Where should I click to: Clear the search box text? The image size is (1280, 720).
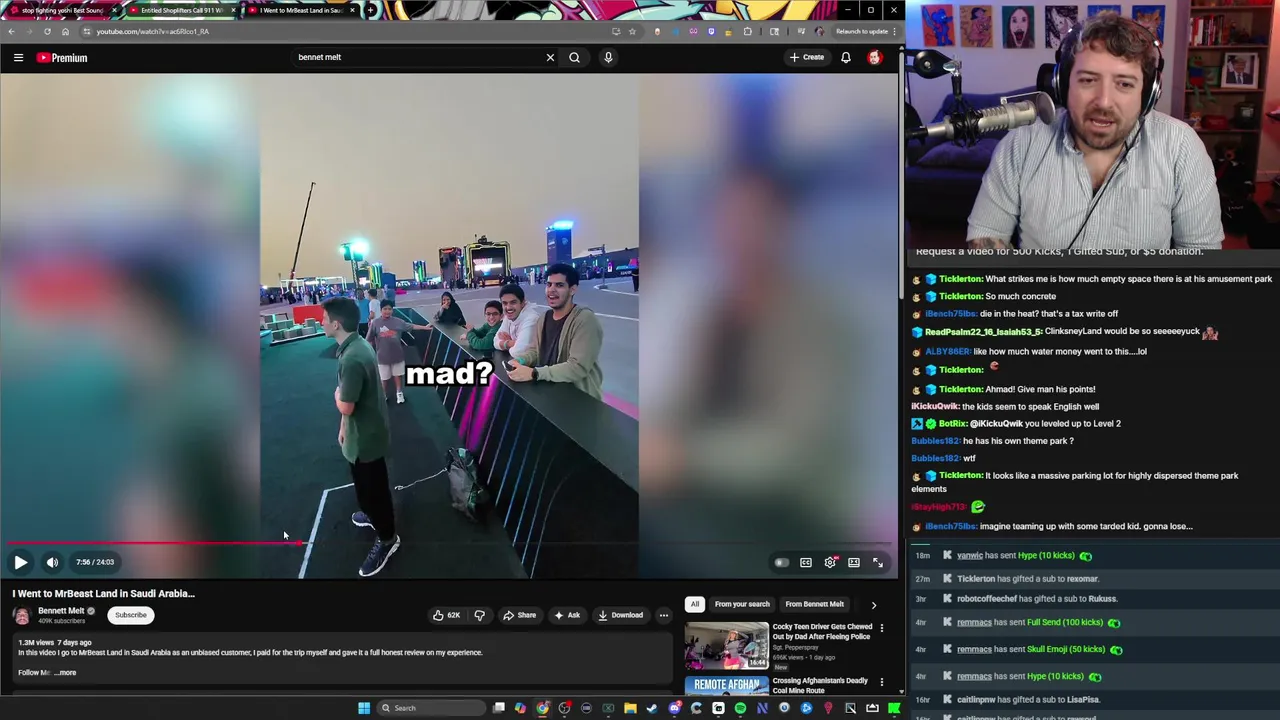pyautogui.click(x=550, y=57)
